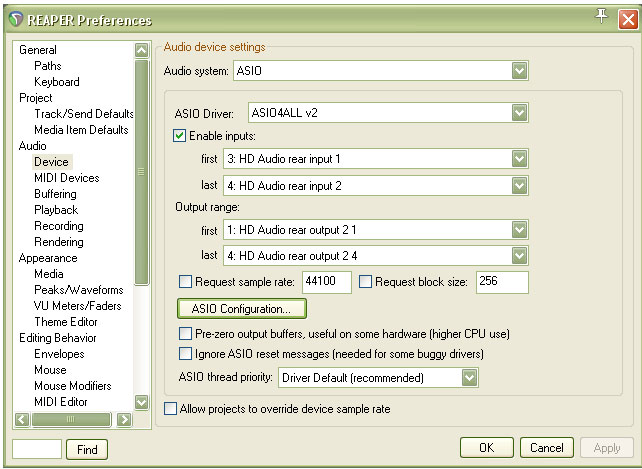Open Envelopes settings page

coord(59,354)
